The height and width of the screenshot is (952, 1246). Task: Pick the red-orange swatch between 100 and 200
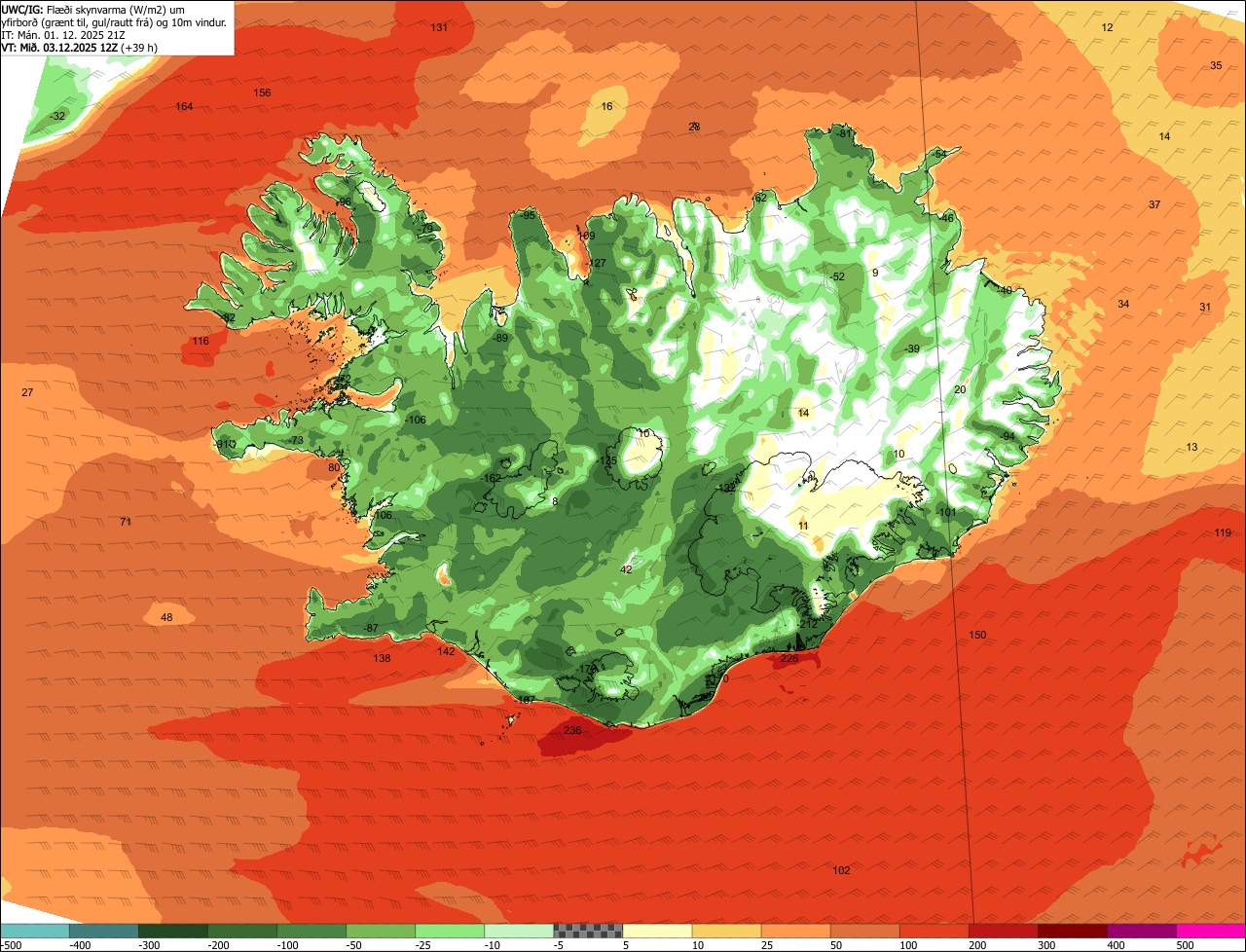(x=934, y=930)
